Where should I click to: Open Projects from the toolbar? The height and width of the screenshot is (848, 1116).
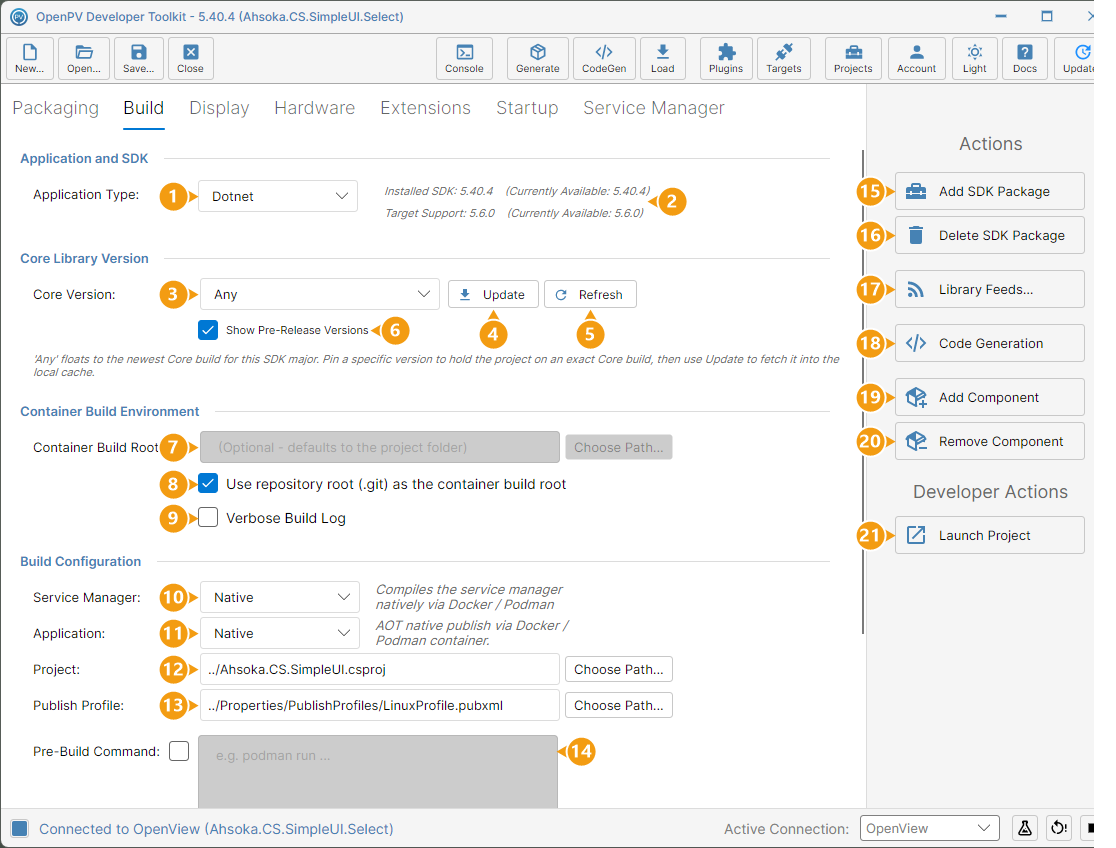[x=853, y=58]
